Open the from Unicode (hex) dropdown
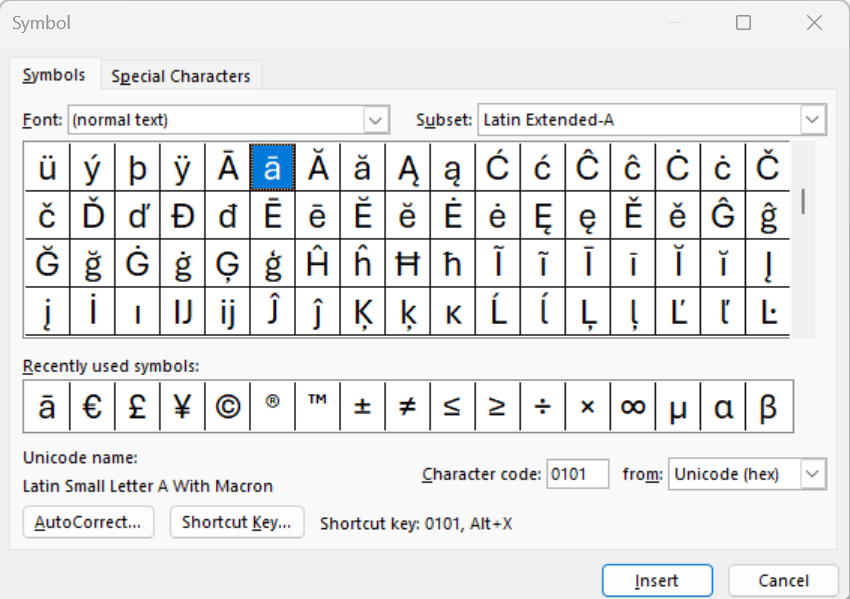This screenshot has width=850, height=599. (814, 474)
